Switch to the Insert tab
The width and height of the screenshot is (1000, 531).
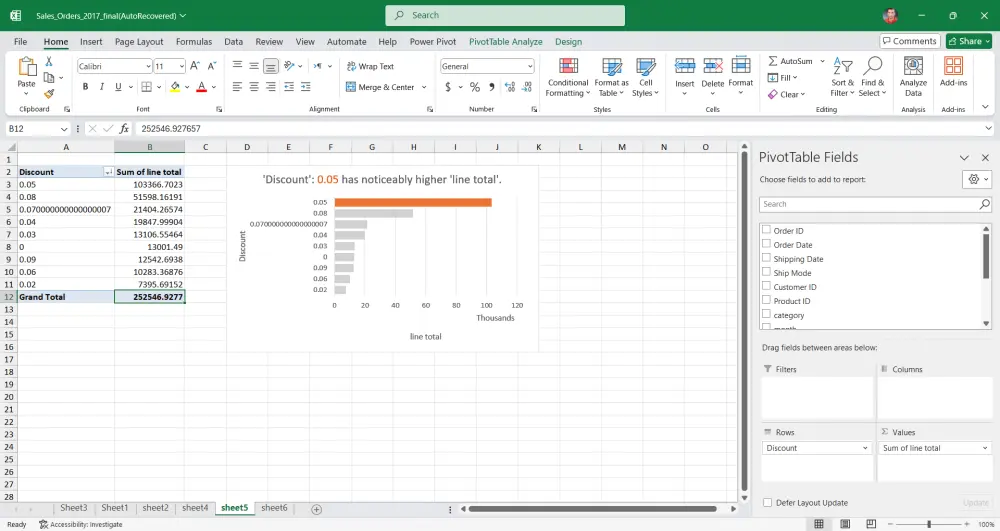(x=91, y=41)
